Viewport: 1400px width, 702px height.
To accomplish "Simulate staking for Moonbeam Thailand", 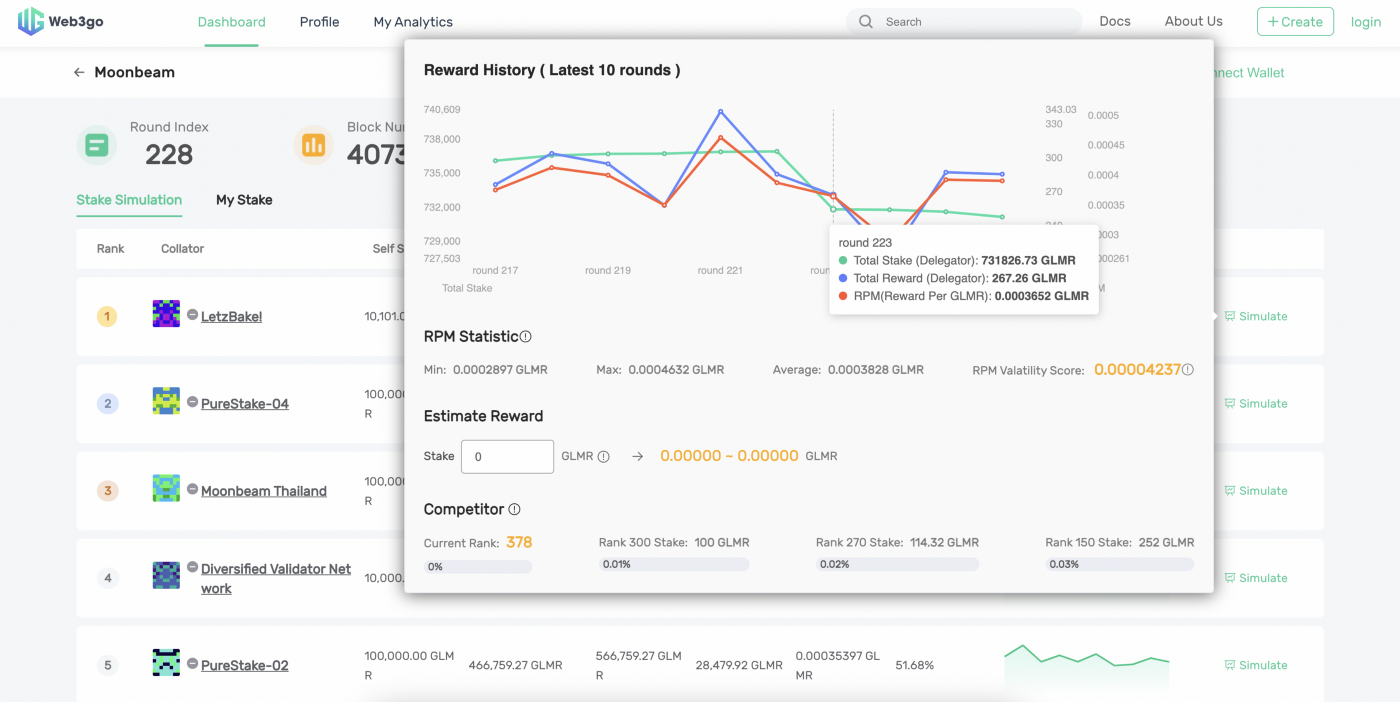I will point(1256,491).
